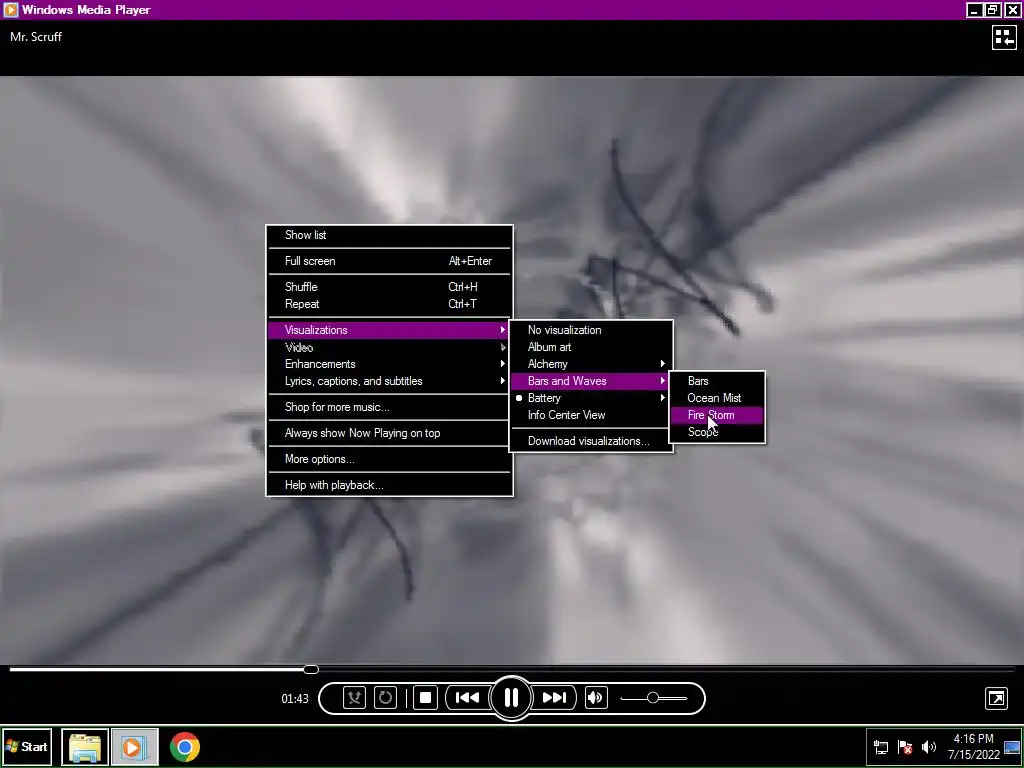Choose the Ocean Mist visualization
Screen dimensions: 1024x768
717,398
